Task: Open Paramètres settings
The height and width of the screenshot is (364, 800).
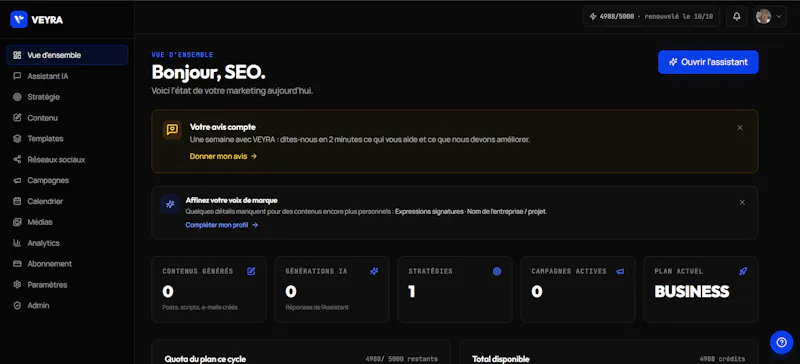Action: click(x=67, y=284)
